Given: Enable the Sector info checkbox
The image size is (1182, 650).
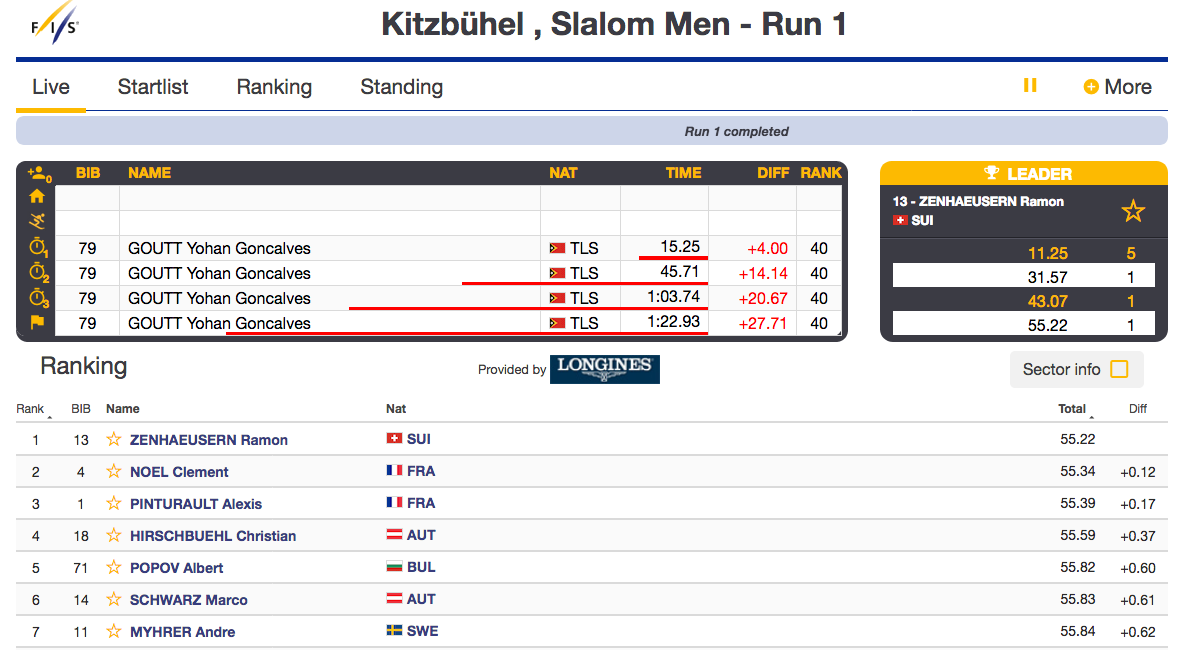Looking at the screenshot, I should (x=1119, y=369).
